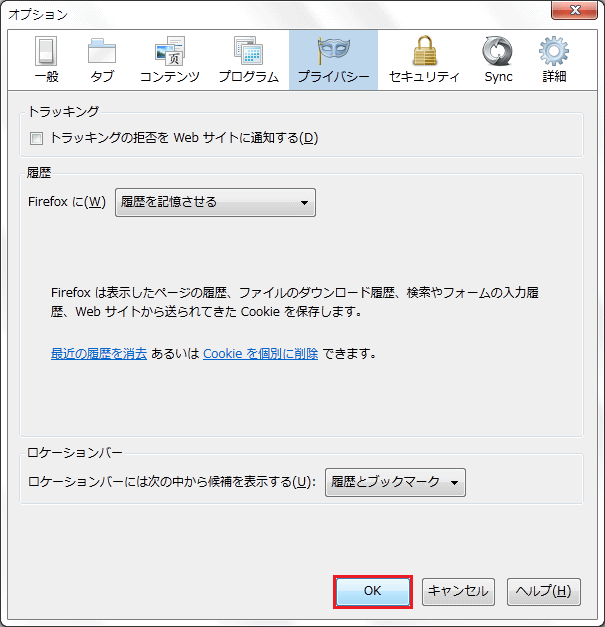605x627 pixels.
Task: Expand the 履歴を記憶させる dropdown
Action: (x=215, y=202)
